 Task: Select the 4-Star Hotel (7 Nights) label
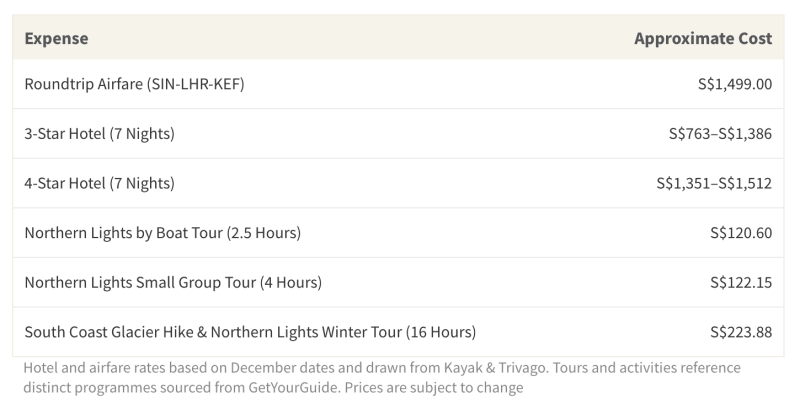coord(99,183)
